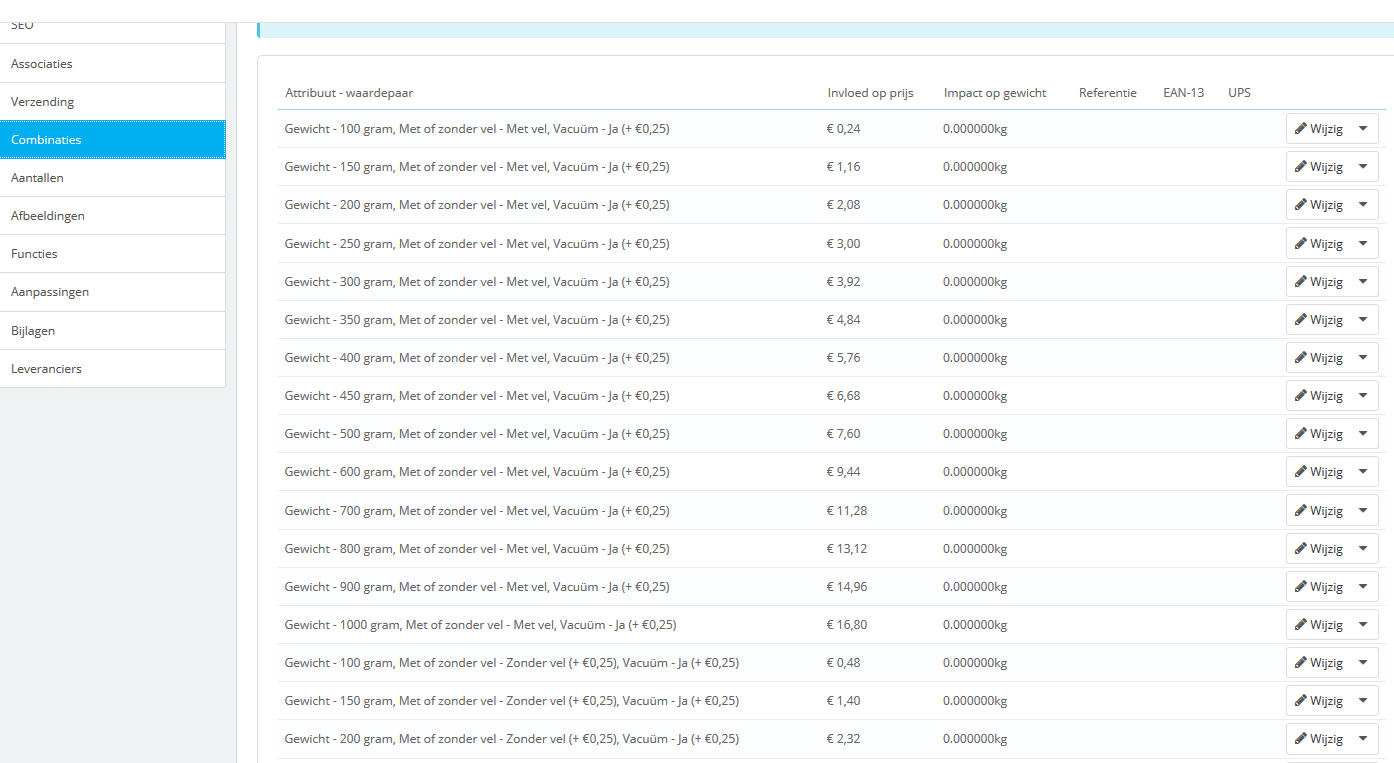Click the 'Gewicht - 900 gram' row text
Screen dimensions: 1394x763
(477, 586)
